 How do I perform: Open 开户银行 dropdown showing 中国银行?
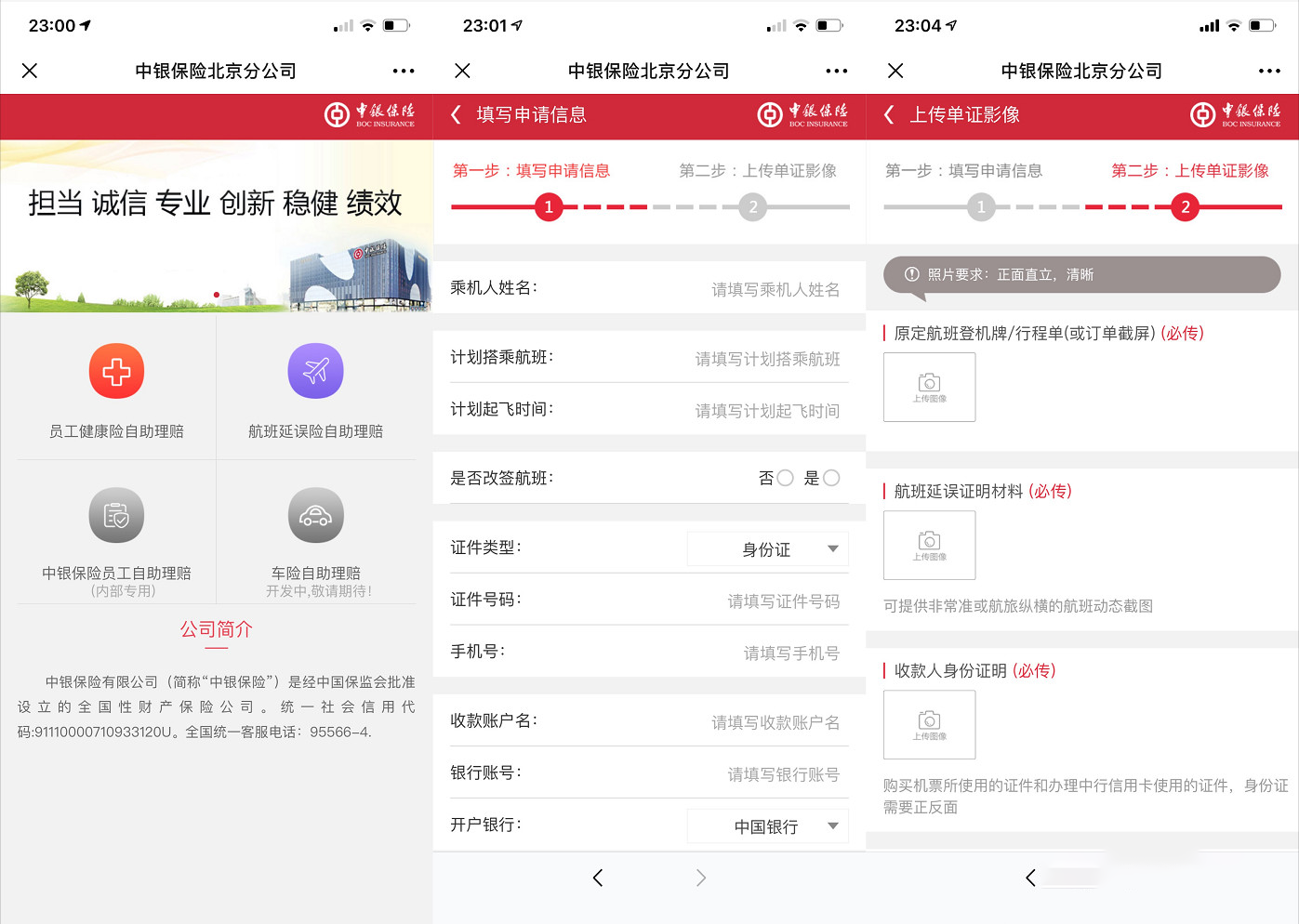click(x=768, y=825)
